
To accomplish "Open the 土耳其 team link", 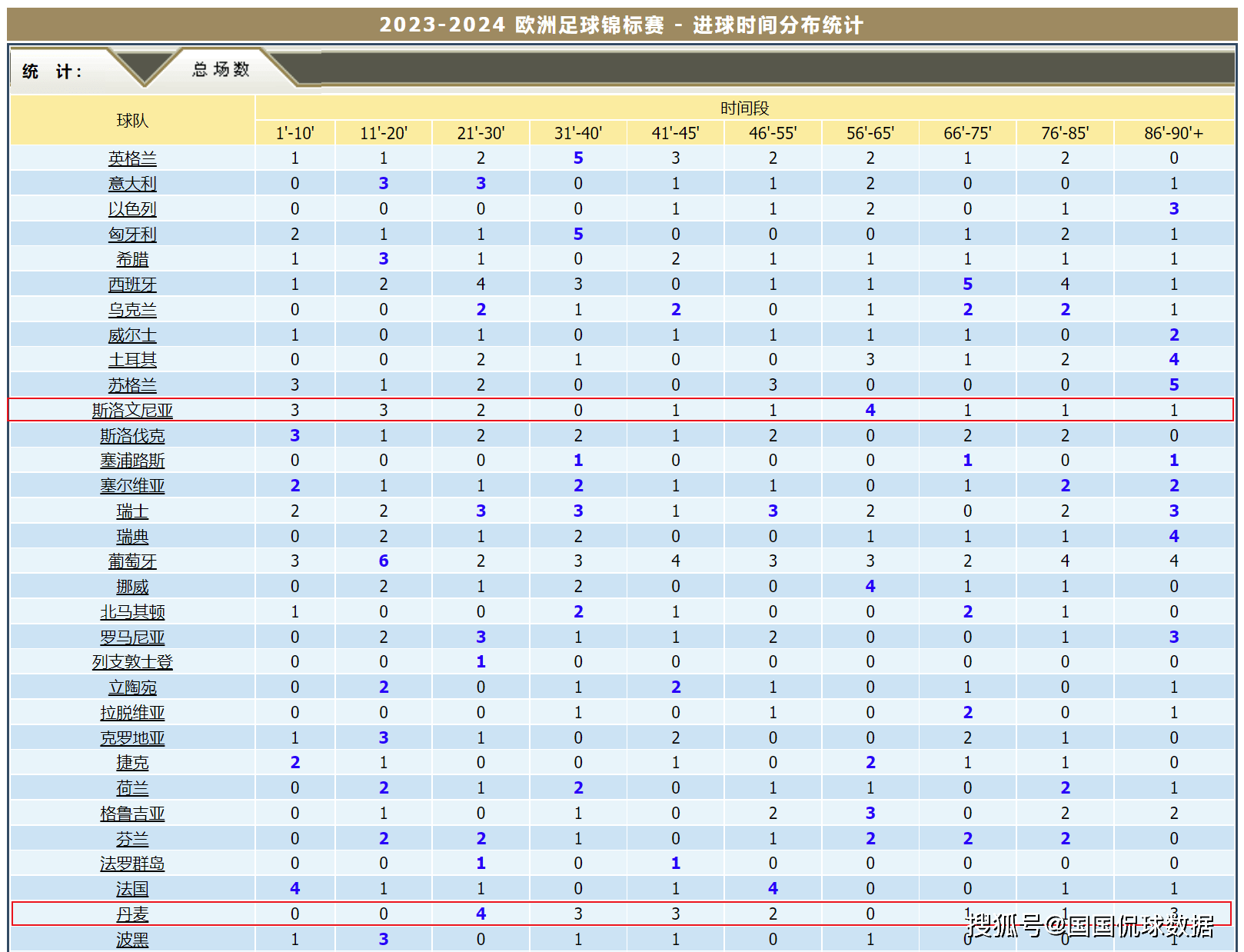I will [132, 360].
